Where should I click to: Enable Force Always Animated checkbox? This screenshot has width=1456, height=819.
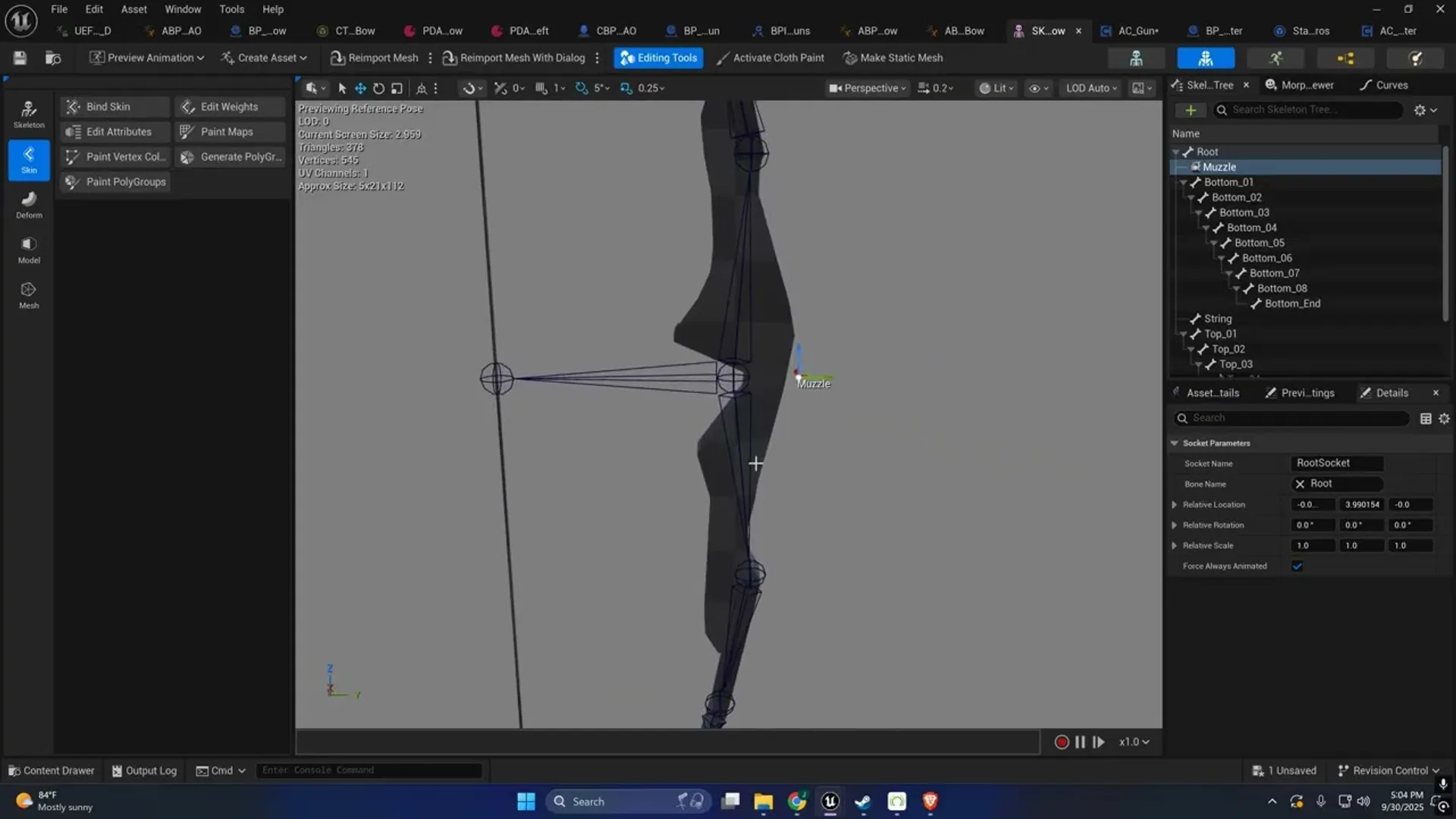pyautogui.click(x=1298, y=566)
